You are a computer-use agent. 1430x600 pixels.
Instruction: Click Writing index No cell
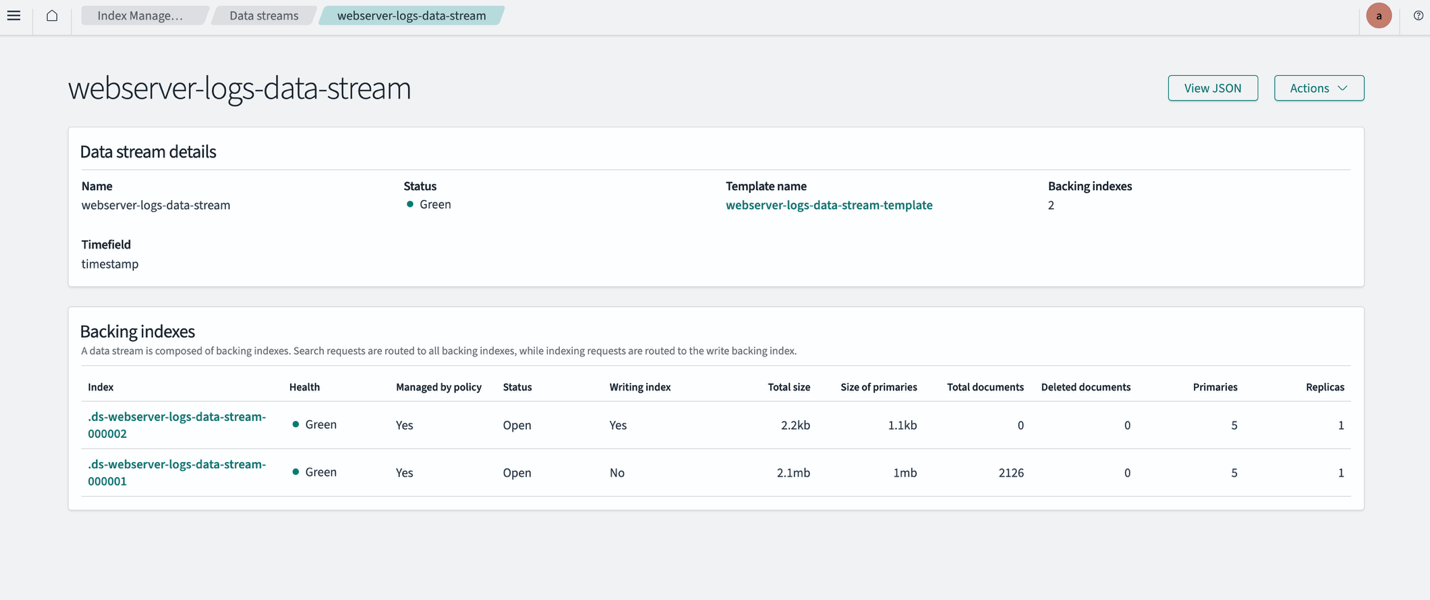point(617,473)
